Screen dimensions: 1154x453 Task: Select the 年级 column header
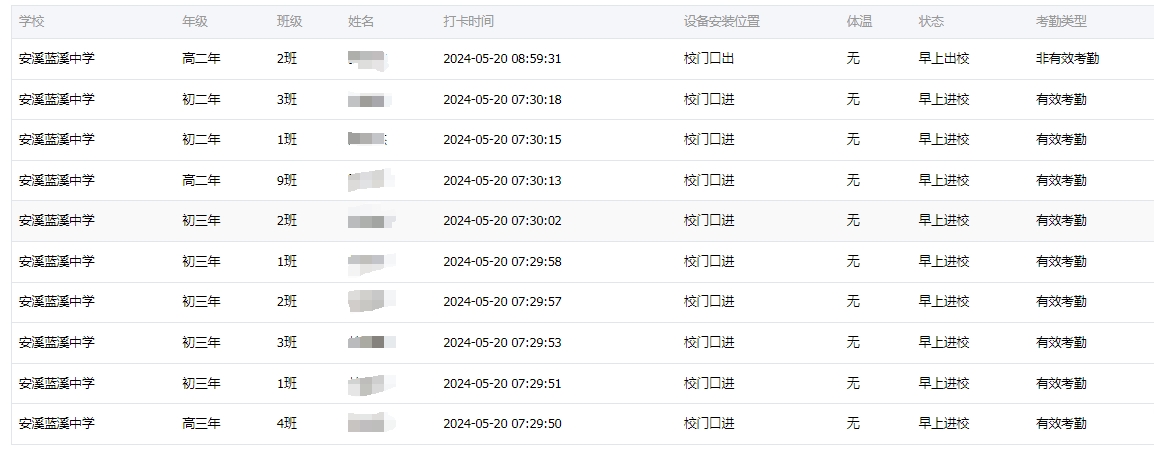(x=195, y=21)
